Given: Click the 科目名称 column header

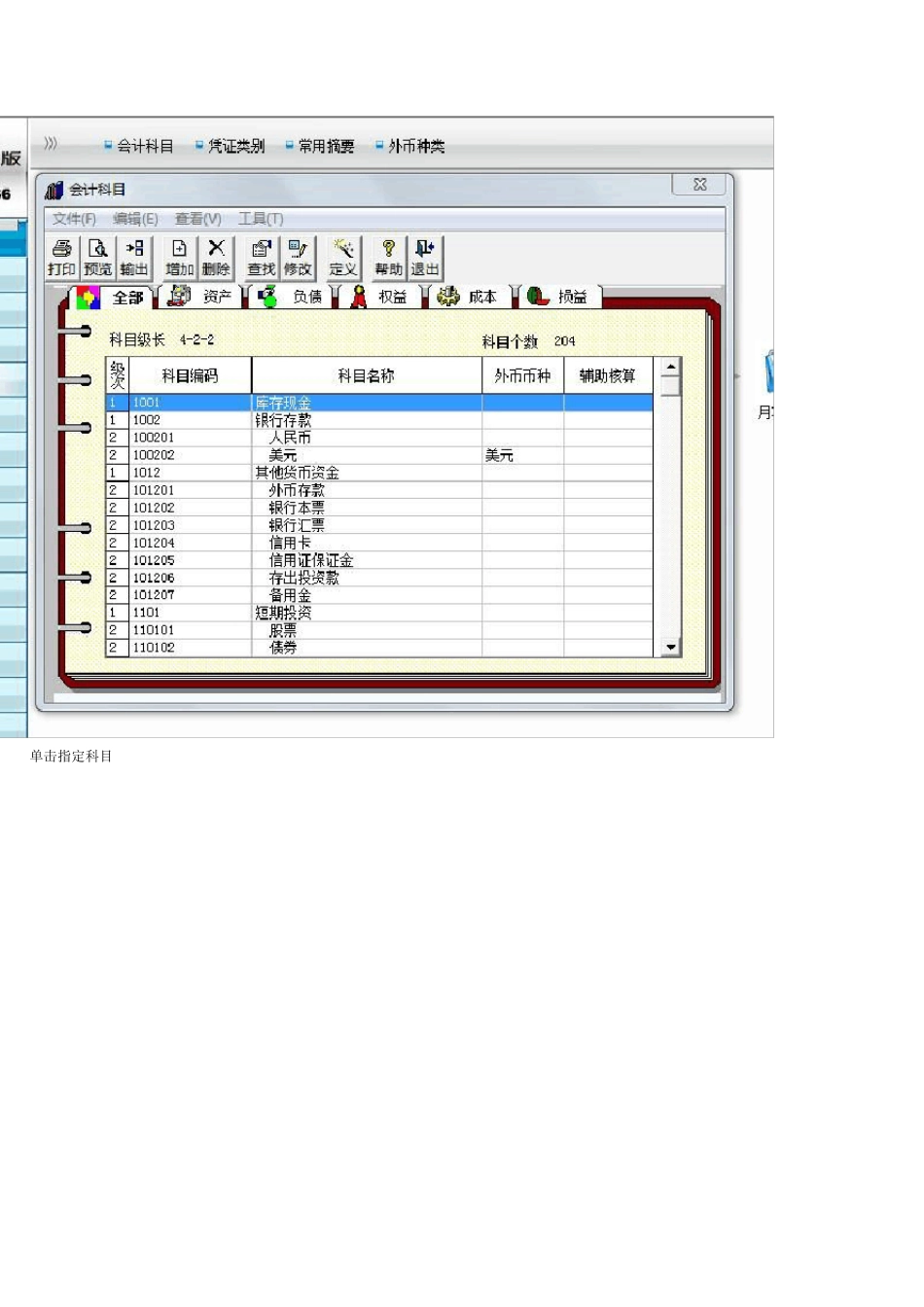Looking at the screenshot, I should click(x=367, y=375).
